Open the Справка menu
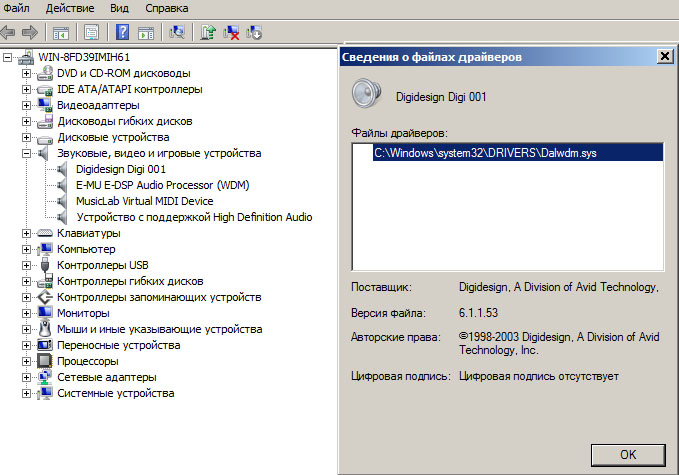679x475 pixels. [x=167, y=8]
